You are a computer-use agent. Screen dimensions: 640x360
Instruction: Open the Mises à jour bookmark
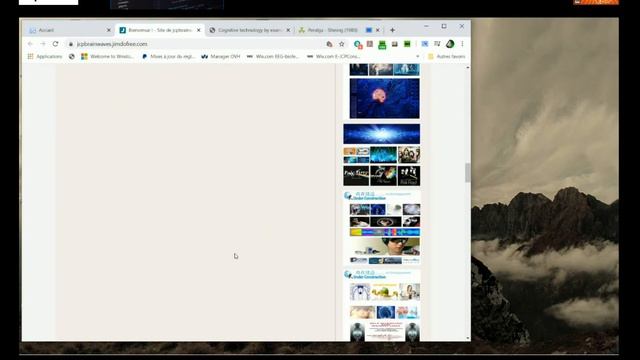[x=168, y=56]
